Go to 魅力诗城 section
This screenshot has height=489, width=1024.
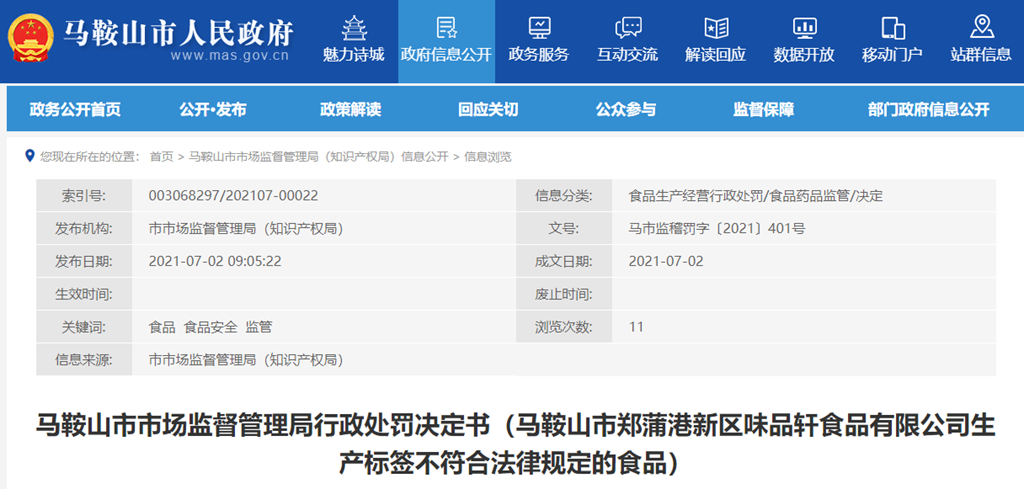point(353,55)
